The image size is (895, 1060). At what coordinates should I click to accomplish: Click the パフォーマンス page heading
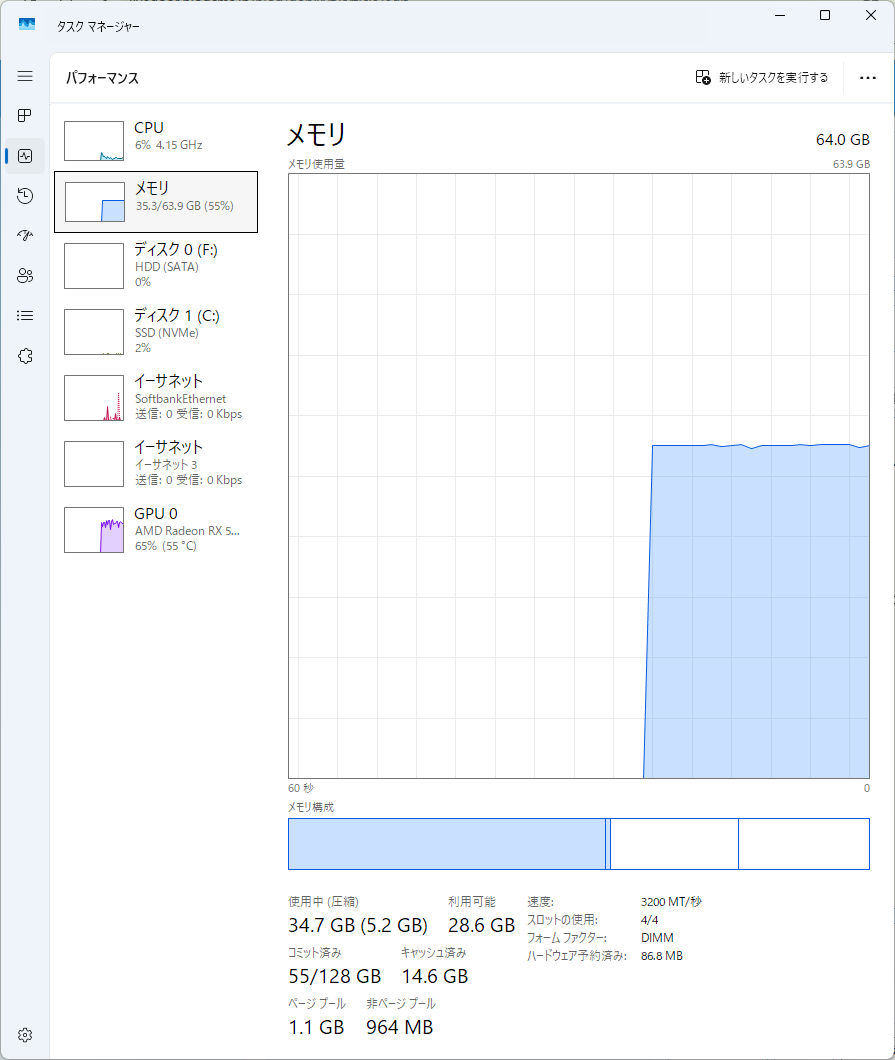pos(102,78)
